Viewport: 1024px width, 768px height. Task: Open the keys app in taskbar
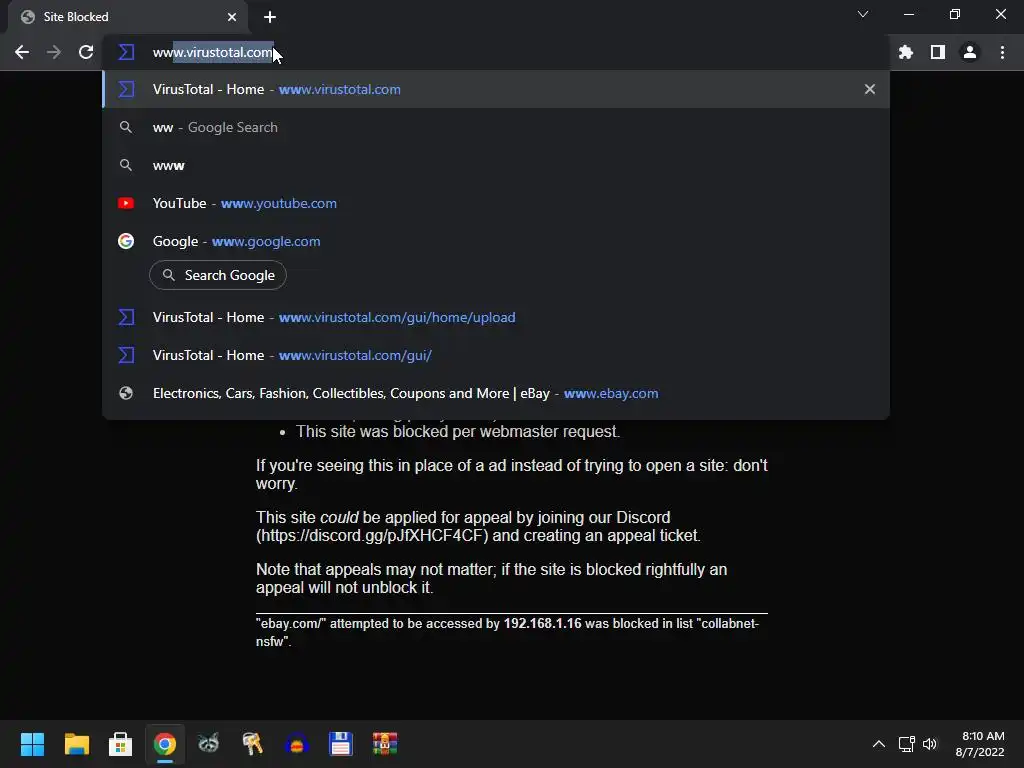point(252,744)
